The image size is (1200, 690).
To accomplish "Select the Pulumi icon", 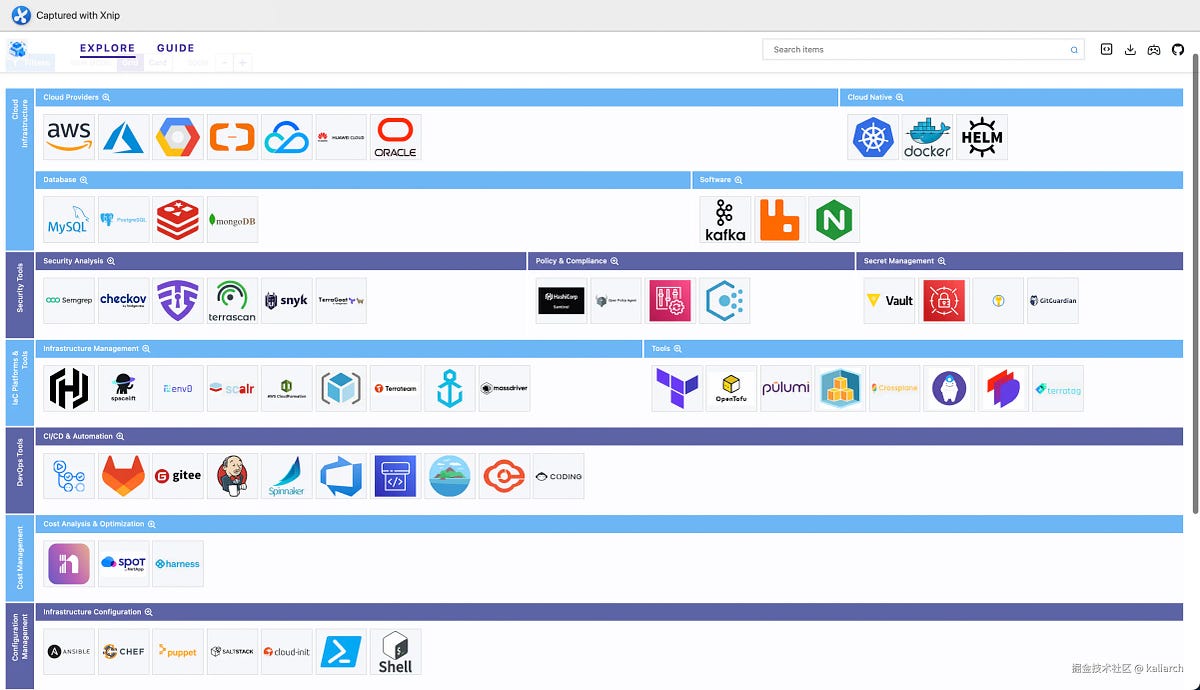I will tap(786, 388).
